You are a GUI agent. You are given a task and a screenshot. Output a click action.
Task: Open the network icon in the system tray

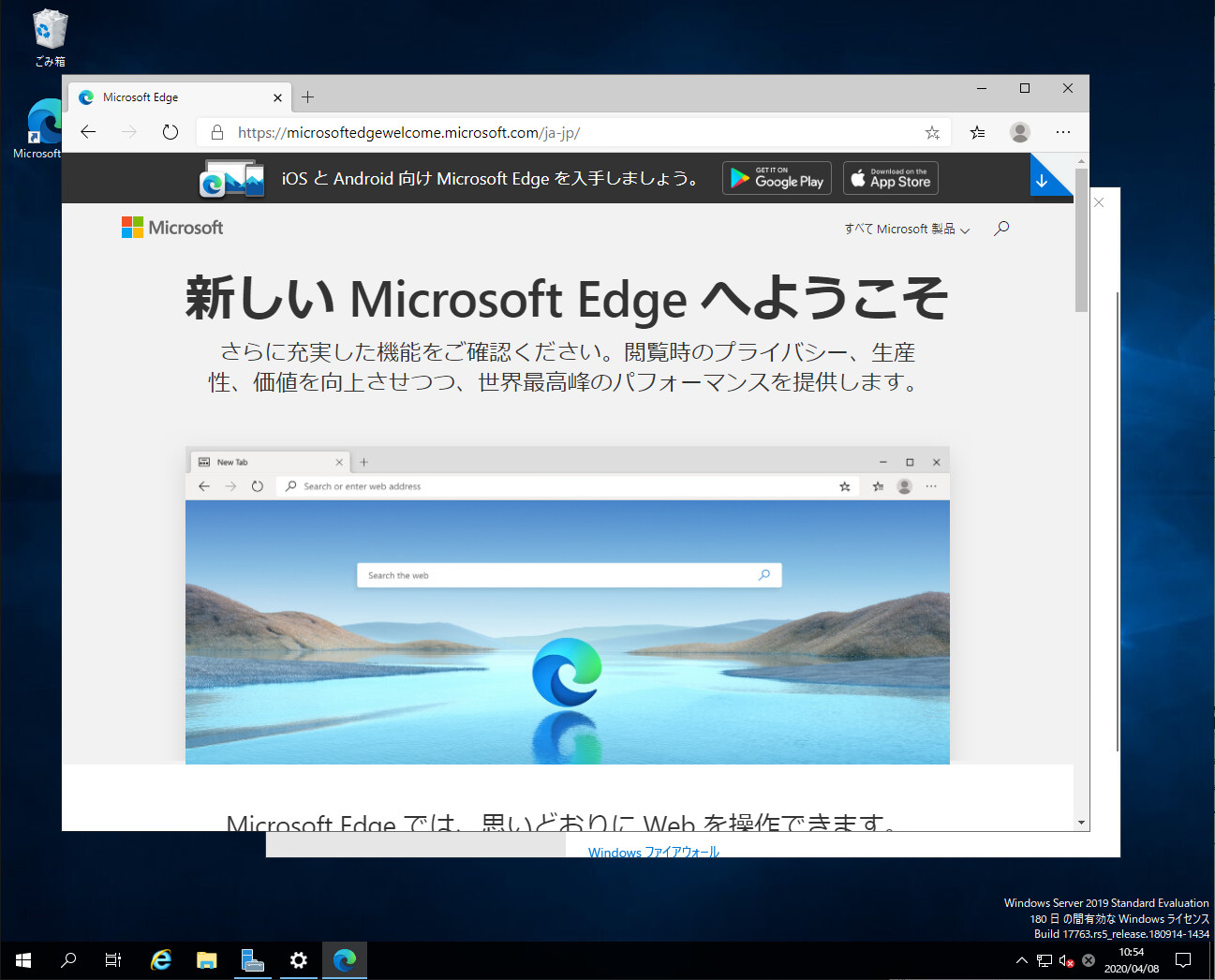(1045, 960)
